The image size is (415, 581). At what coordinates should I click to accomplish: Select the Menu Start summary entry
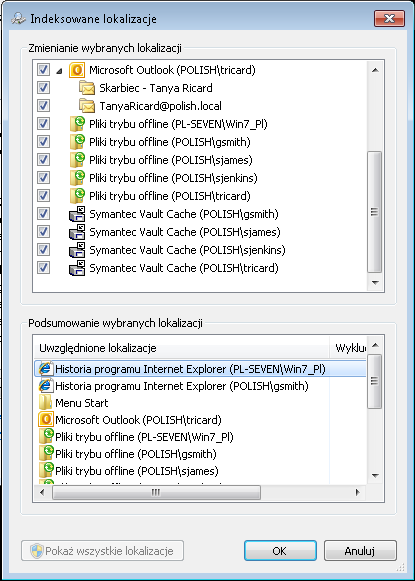[82, 403]
